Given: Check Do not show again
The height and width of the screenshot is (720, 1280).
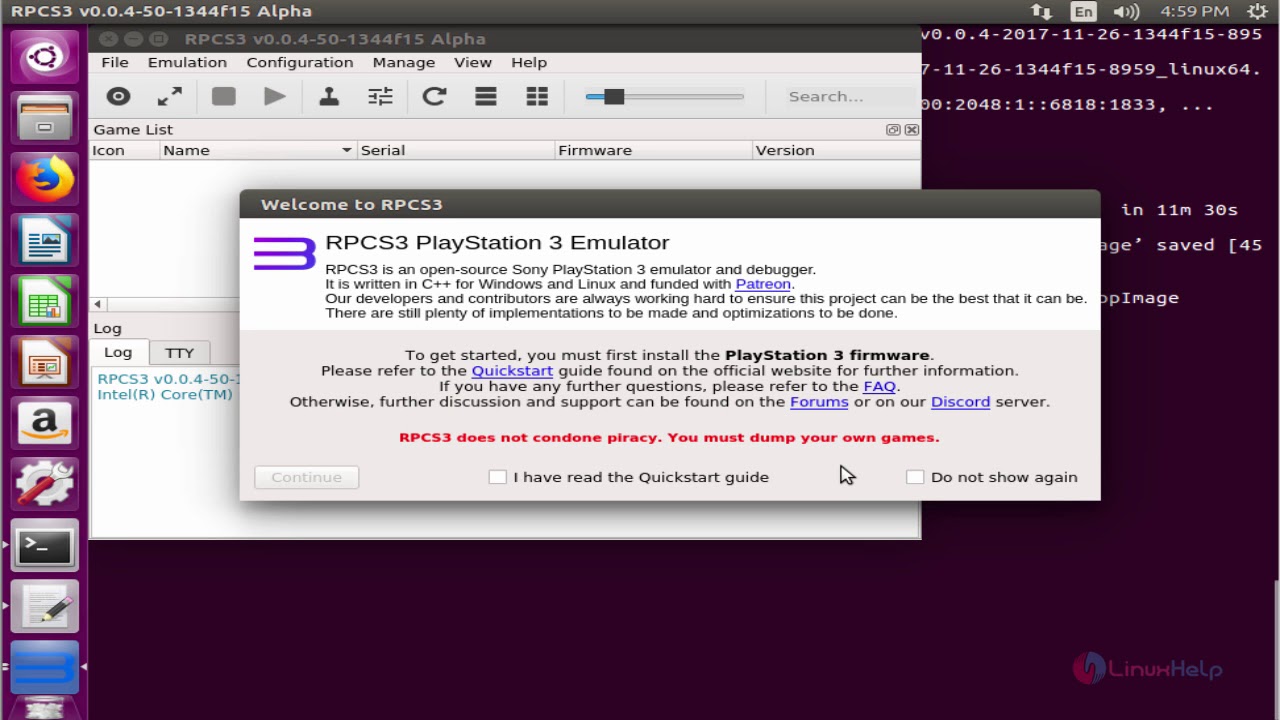Looking at the screenshot, I should (x=915, y=477).
